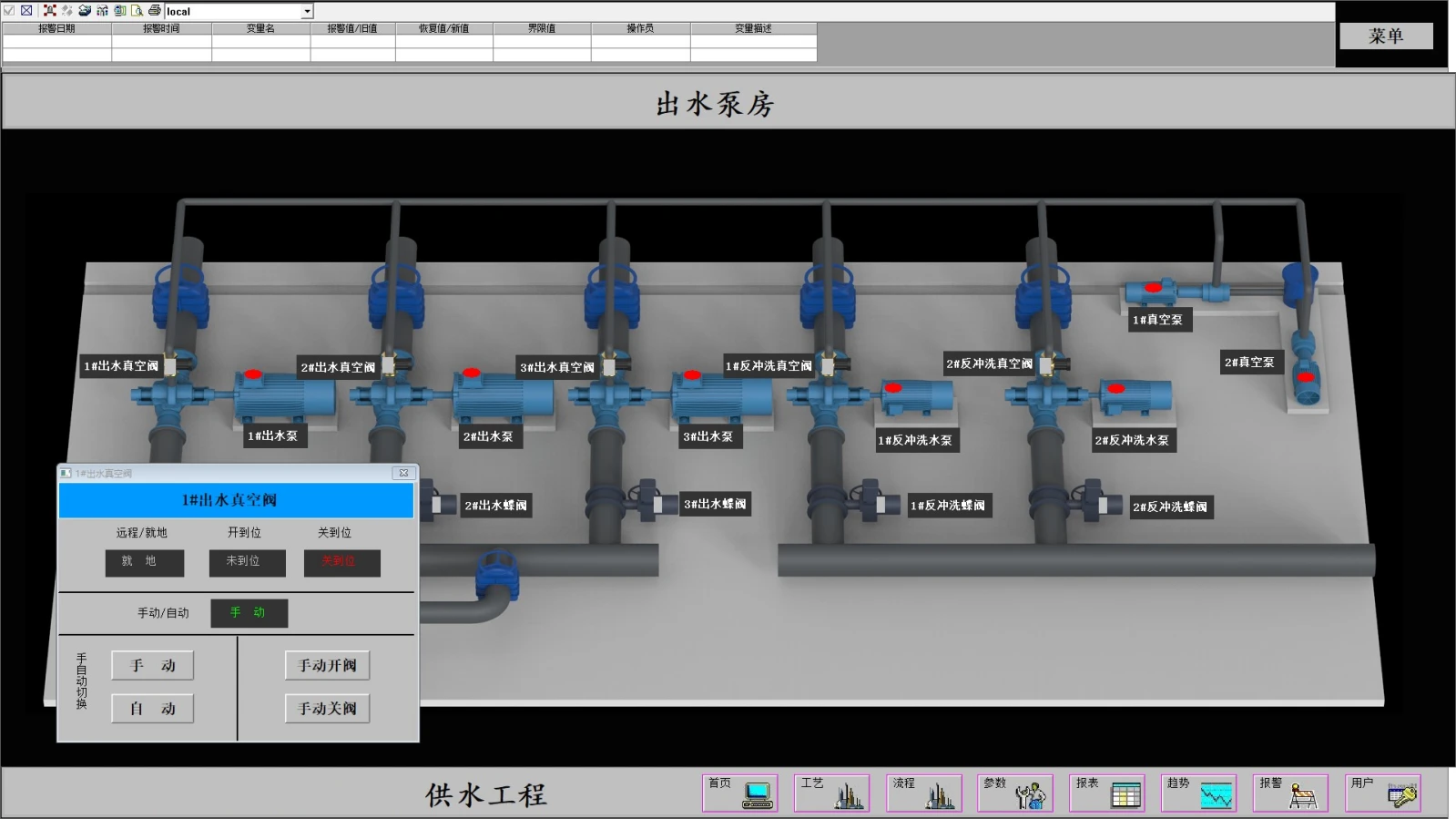
Task: Switch valve to 手动 manual mode
Action: point(152,666)
